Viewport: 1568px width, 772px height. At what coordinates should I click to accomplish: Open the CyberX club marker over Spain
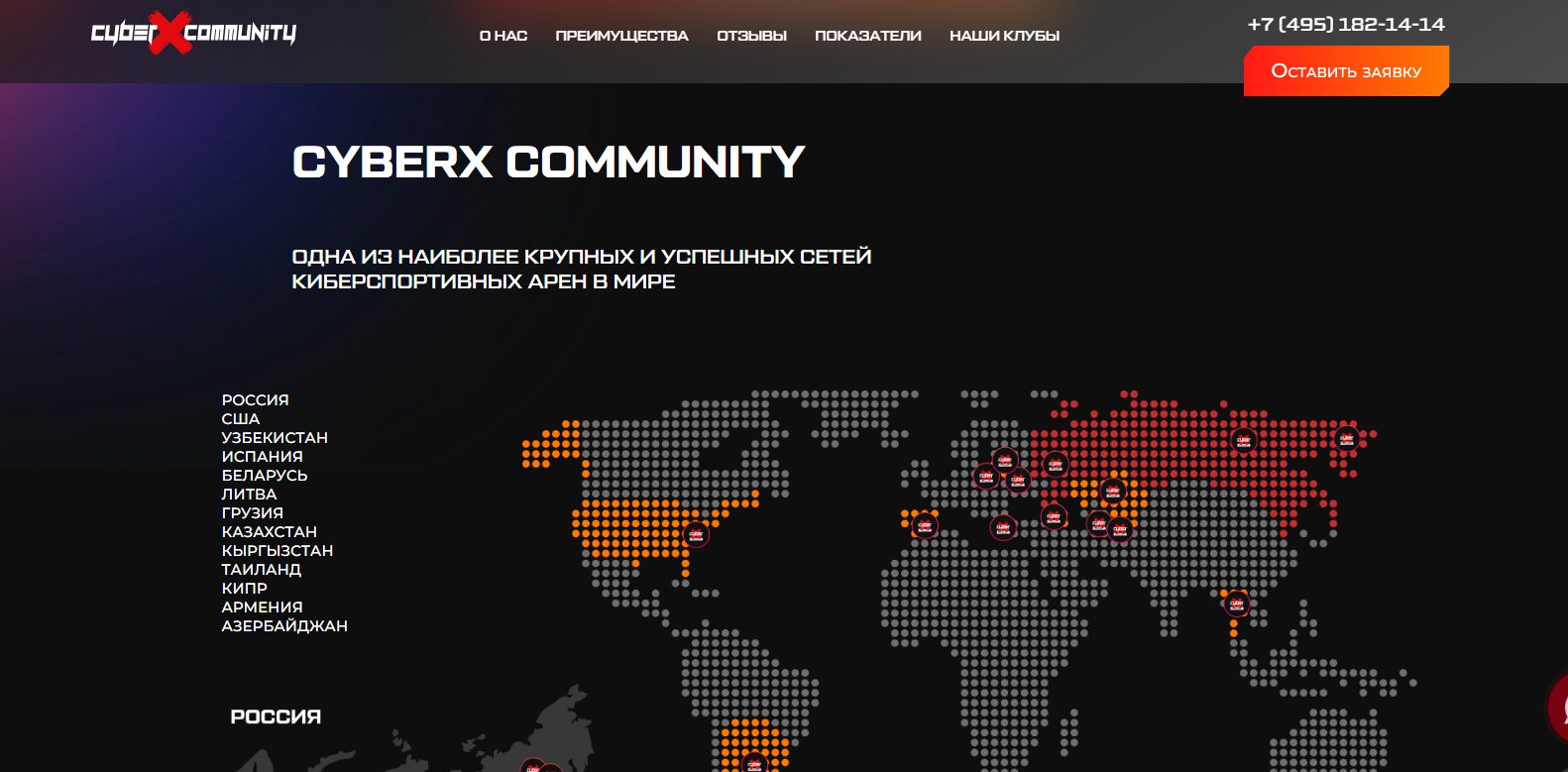925,525
